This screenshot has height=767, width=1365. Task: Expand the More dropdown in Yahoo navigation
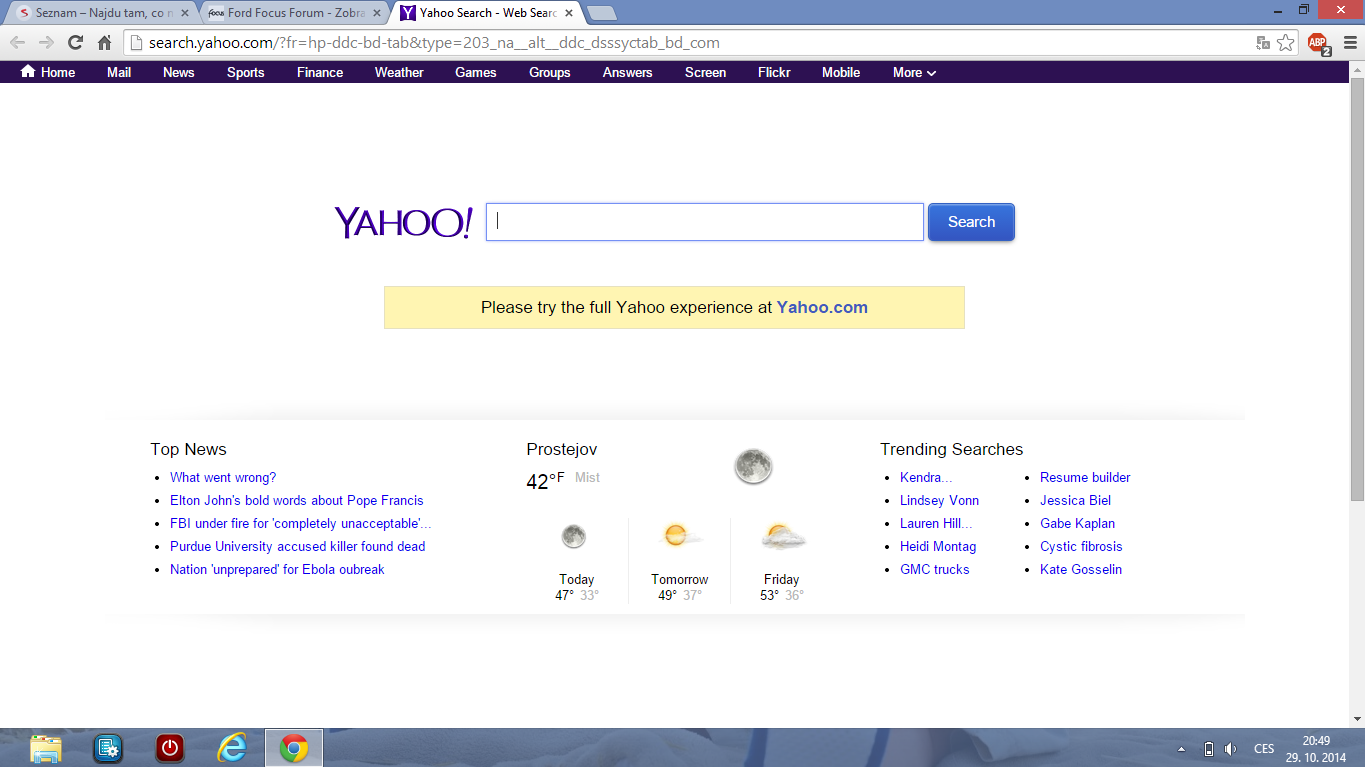[914, 72]
